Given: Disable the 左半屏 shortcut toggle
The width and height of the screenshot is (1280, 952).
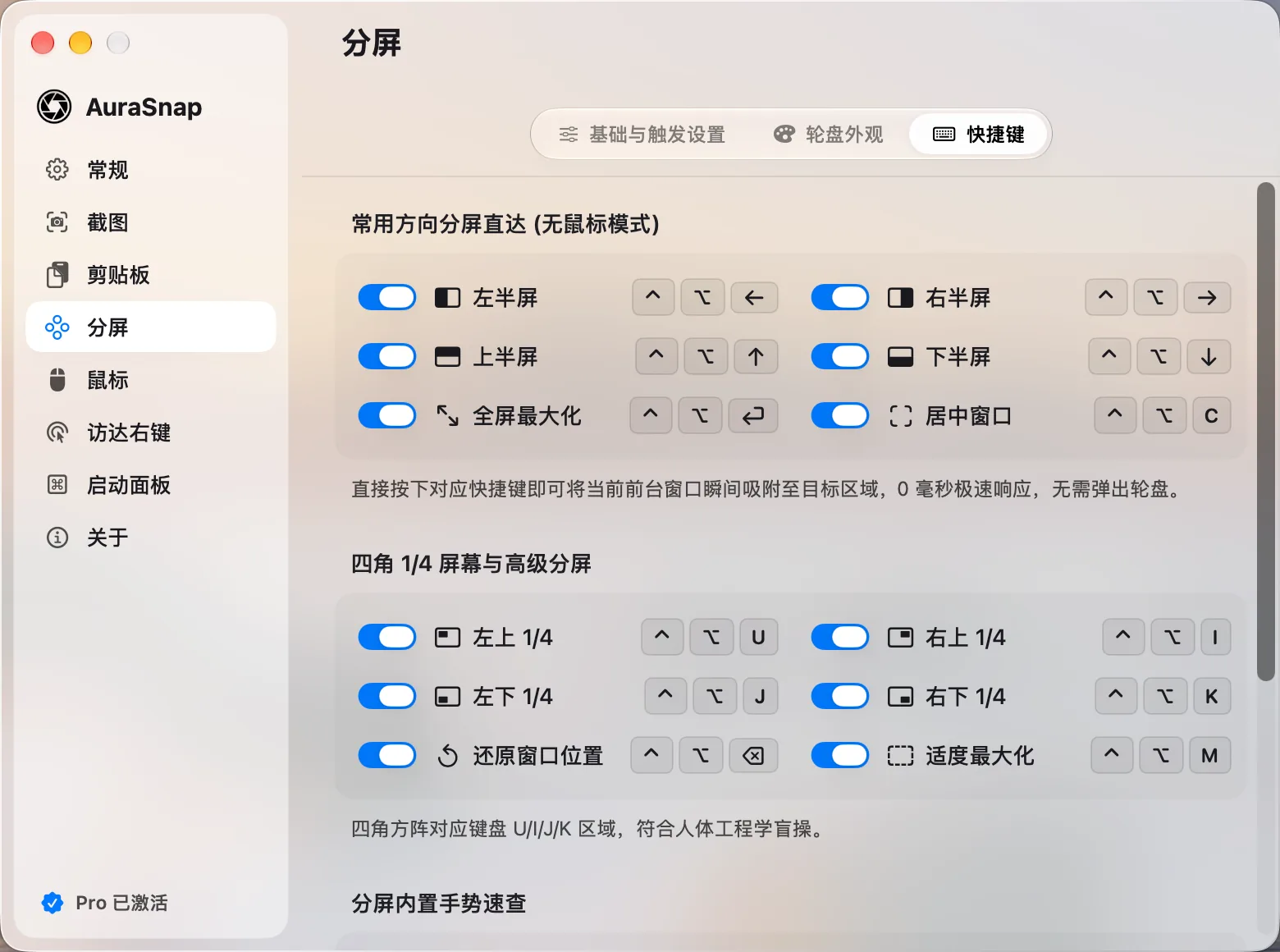Looking at the screenshot, I should [387, 298].
